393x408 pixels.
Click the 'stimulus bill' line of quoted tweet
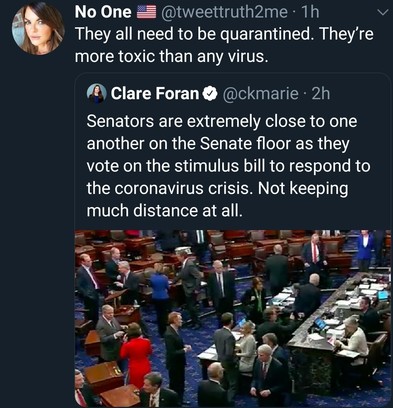click(x=228, y=166)
